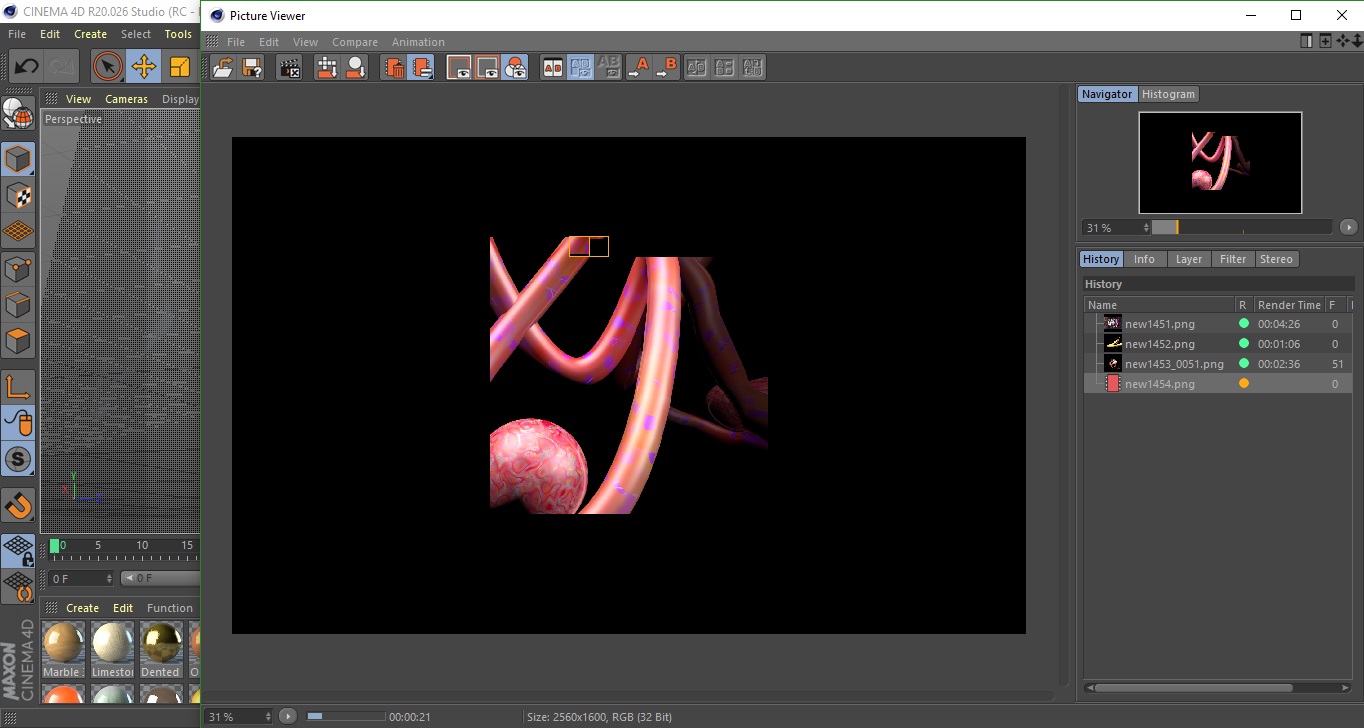Switch to the Histogram tab
1364x728 pixels.
click(1168, 94)
